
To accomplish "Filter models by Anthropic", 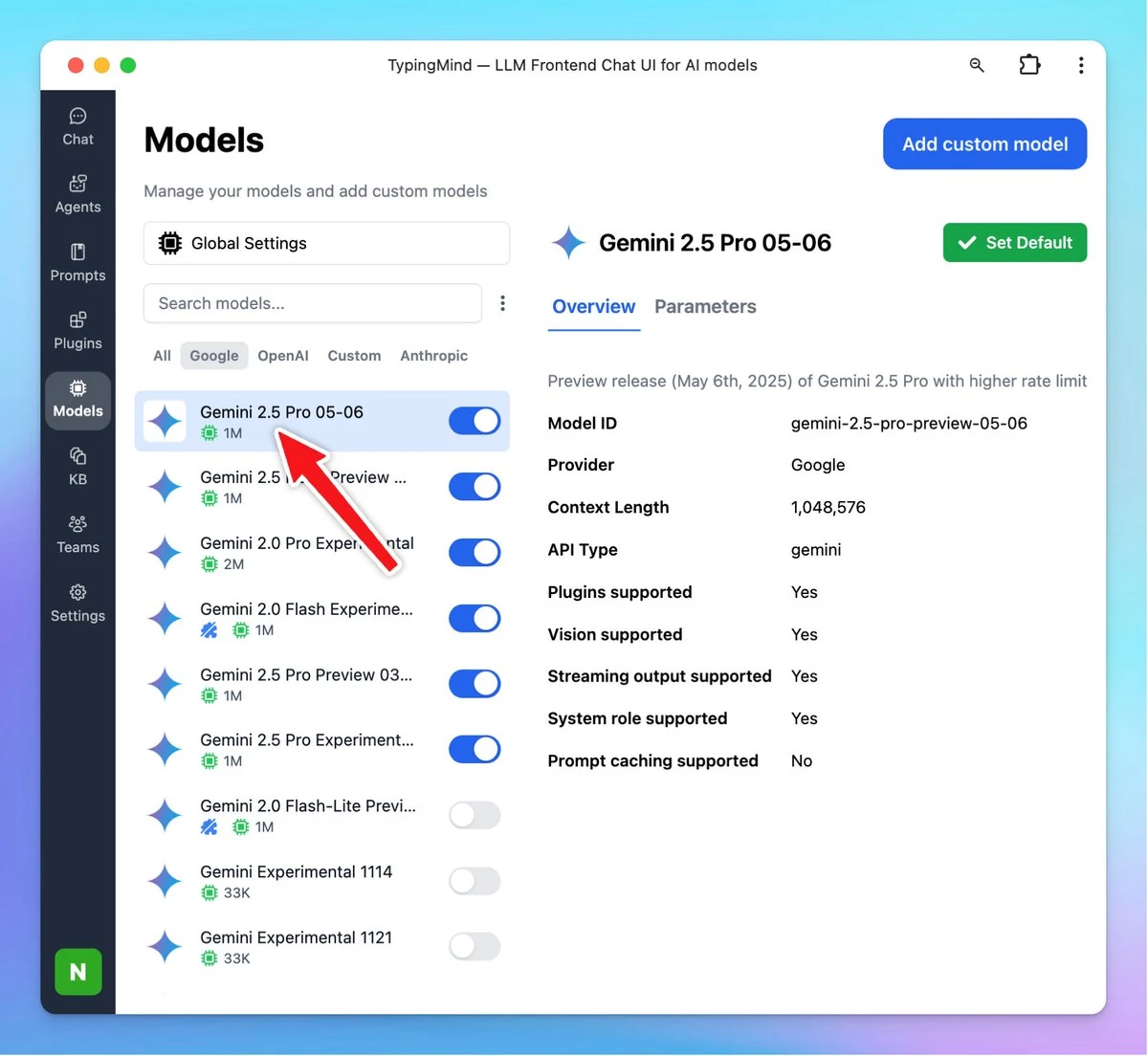I will coord(434,356).
